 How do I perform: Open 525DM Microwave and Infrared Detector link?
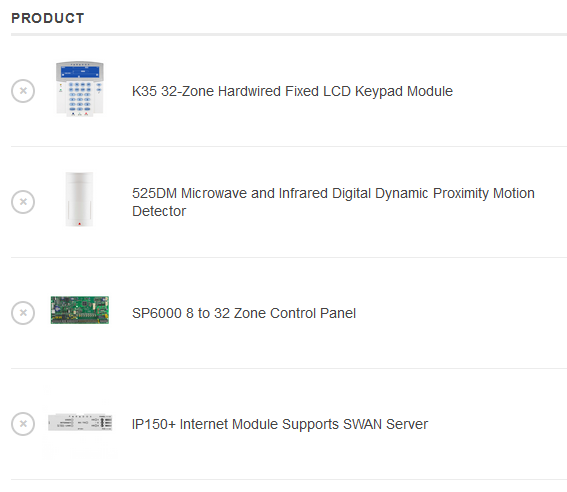[333, 202]
